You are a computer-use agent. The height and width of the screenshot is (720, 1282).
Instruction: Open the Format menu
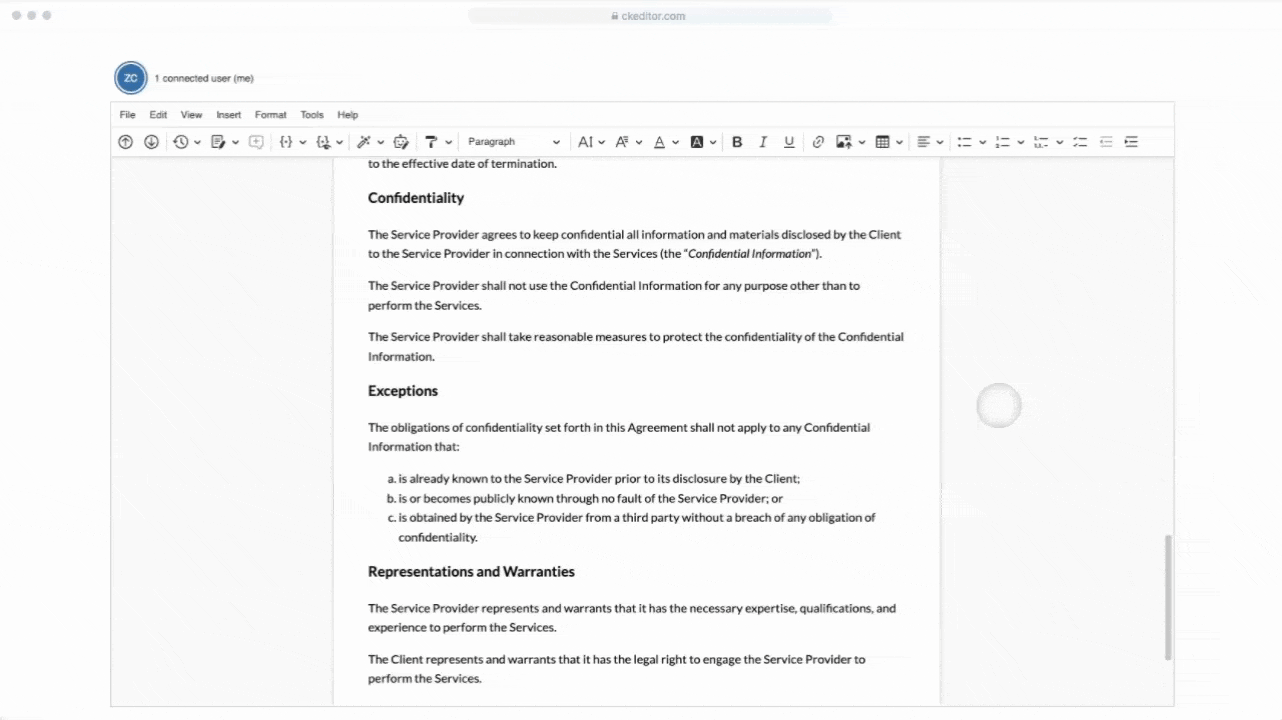[x=270, y=115]
